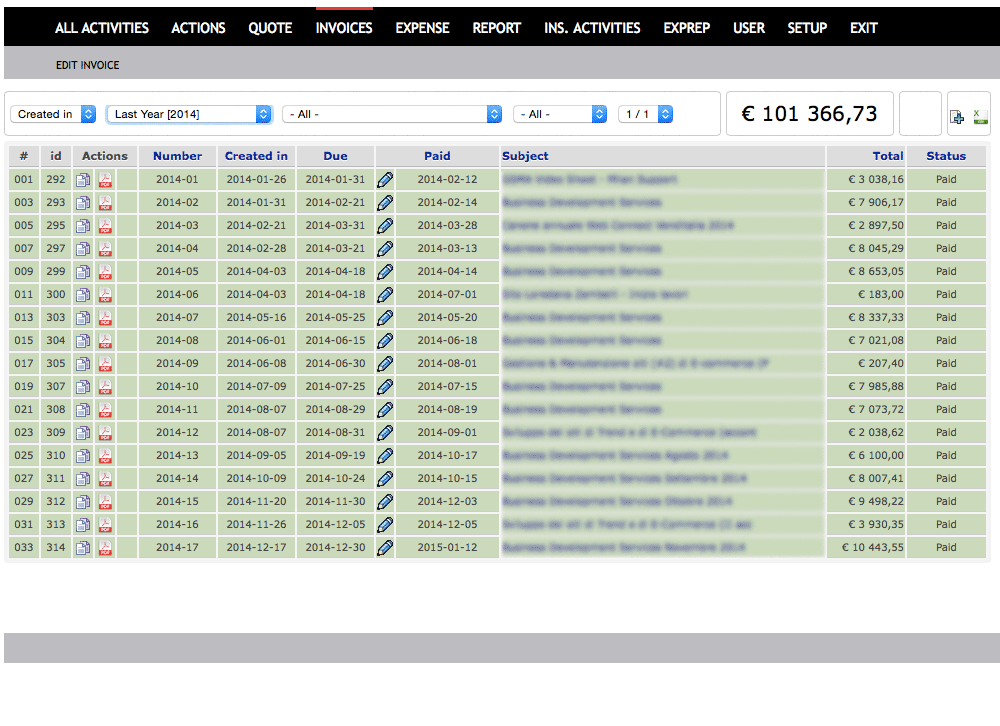Sort by the Total column header

(888, 156)
